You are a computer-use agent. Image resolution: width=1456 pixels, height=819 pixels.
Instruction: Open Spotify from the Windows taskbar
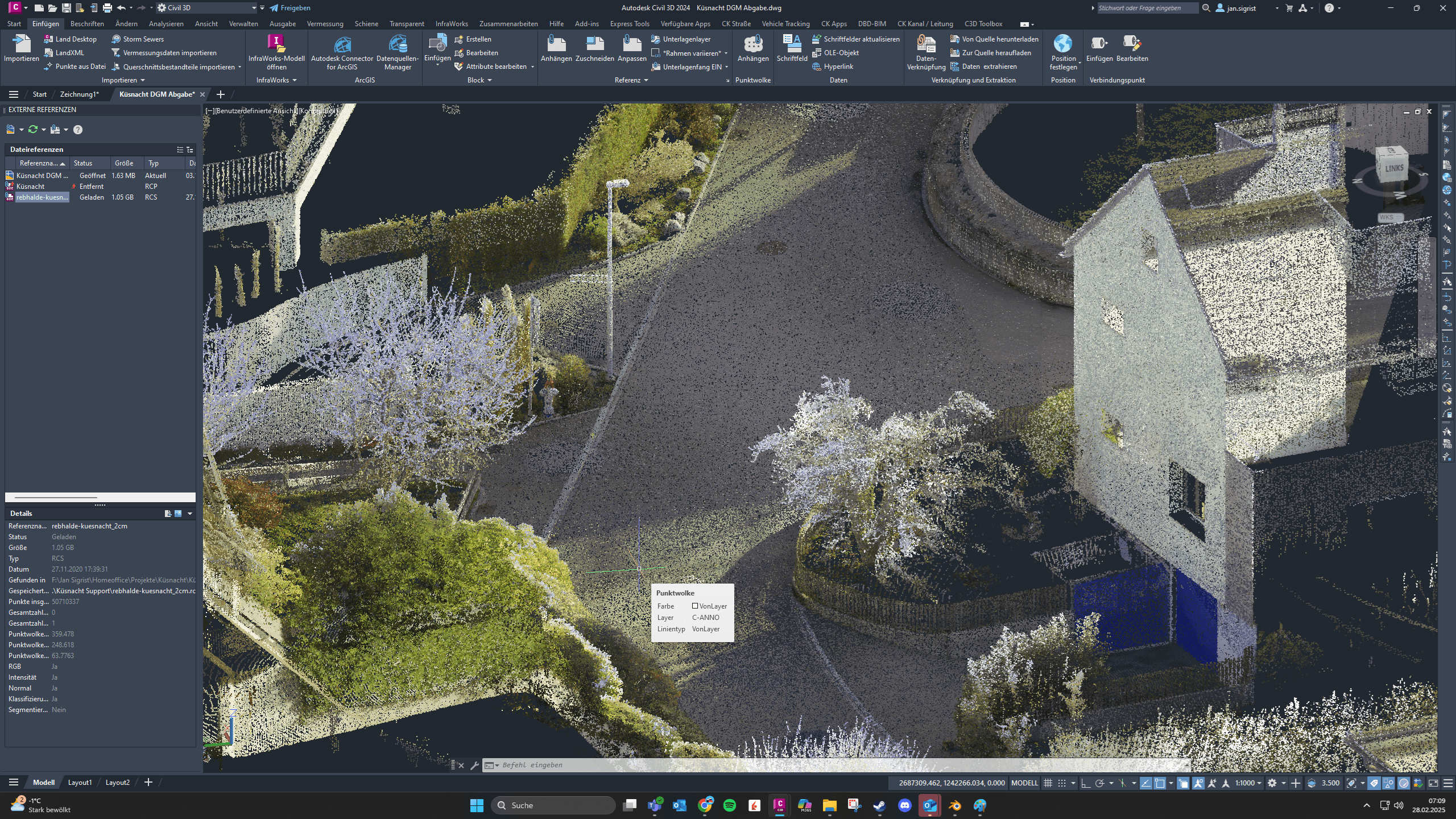pos(729,805)
